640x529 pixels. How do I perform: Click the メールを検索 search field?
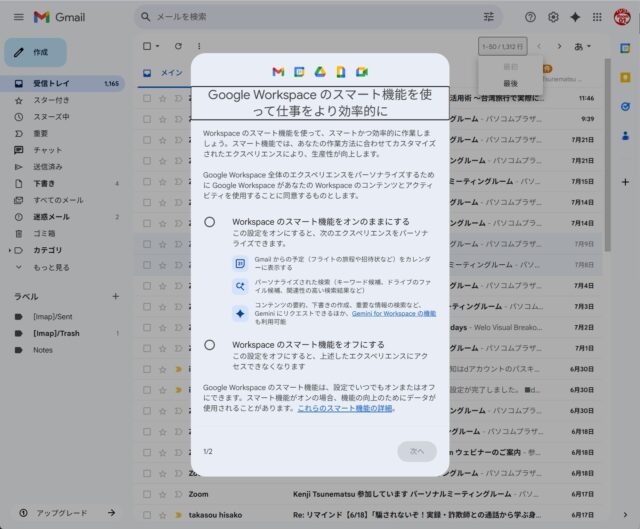tap(318, 17)
